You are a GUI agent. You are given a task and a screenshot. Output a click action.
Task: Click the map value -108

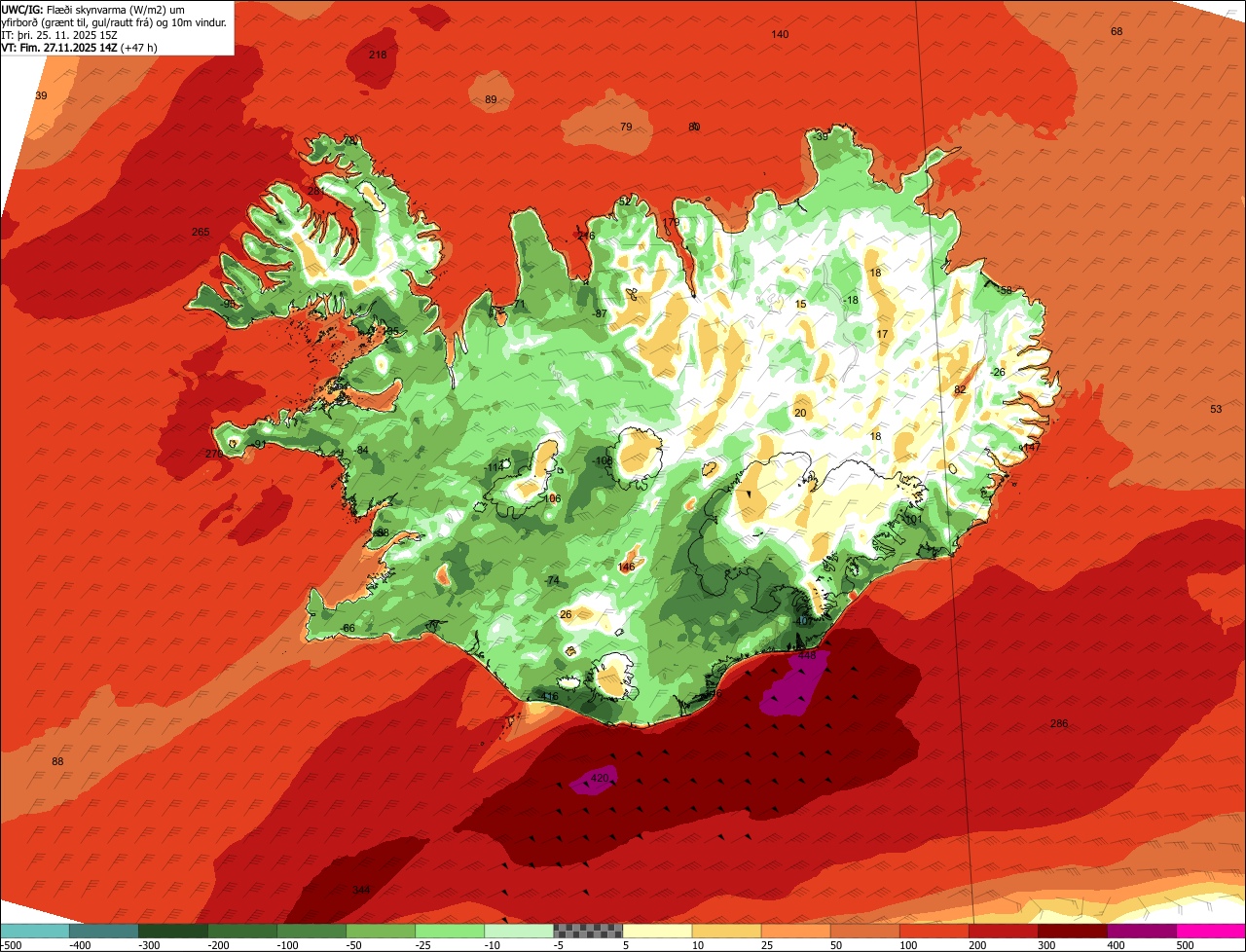[x=603, y=460]
